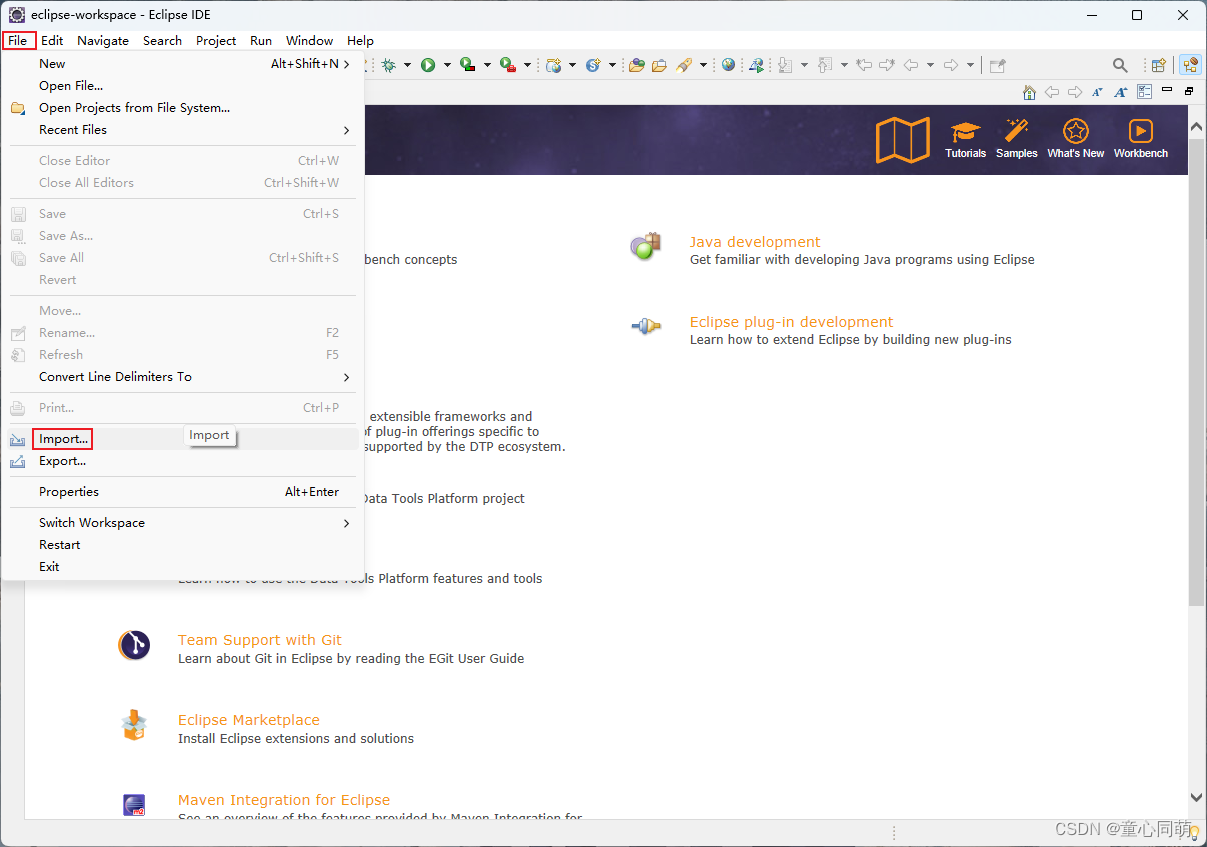This screenshot has width=1207, height=847.
Task: Open the Help menu
Action: click(360, 41)
